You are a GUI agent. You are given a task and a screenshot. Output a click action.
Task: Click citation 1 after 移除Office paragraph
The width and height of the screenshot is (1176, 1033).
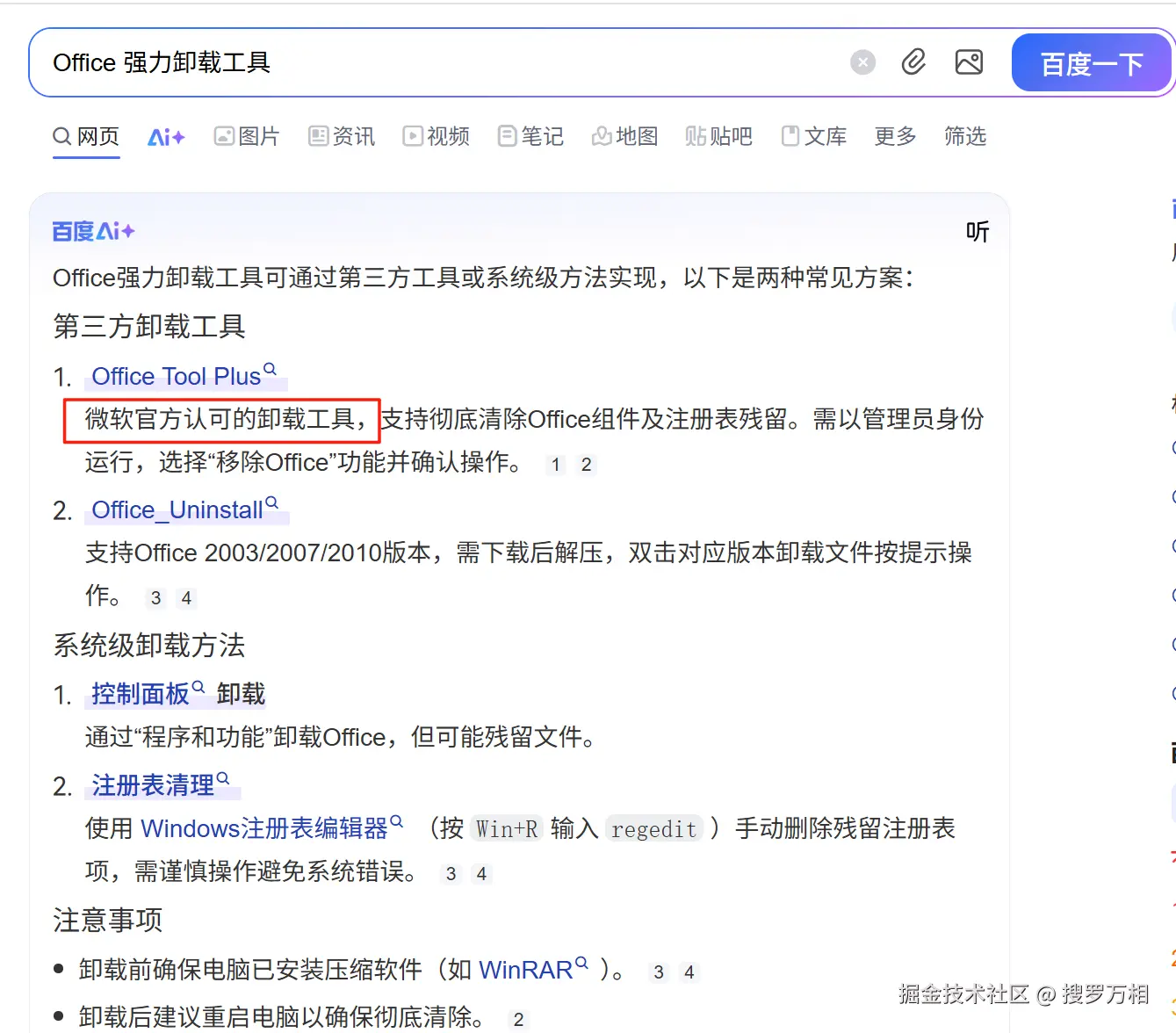click(555, 465)
